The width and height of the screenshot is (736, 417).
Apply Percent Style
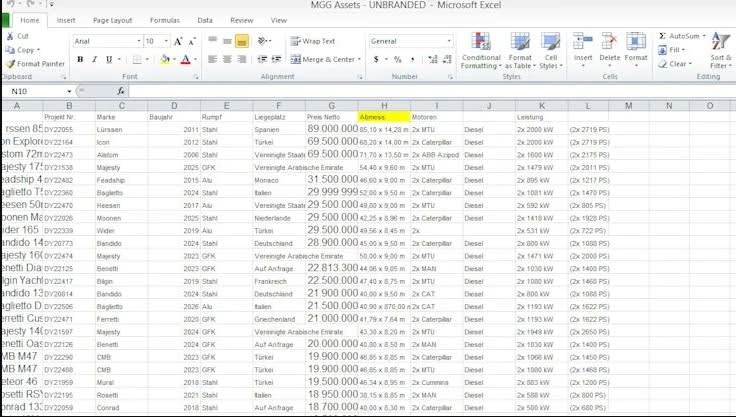click(x=398, y=60)
